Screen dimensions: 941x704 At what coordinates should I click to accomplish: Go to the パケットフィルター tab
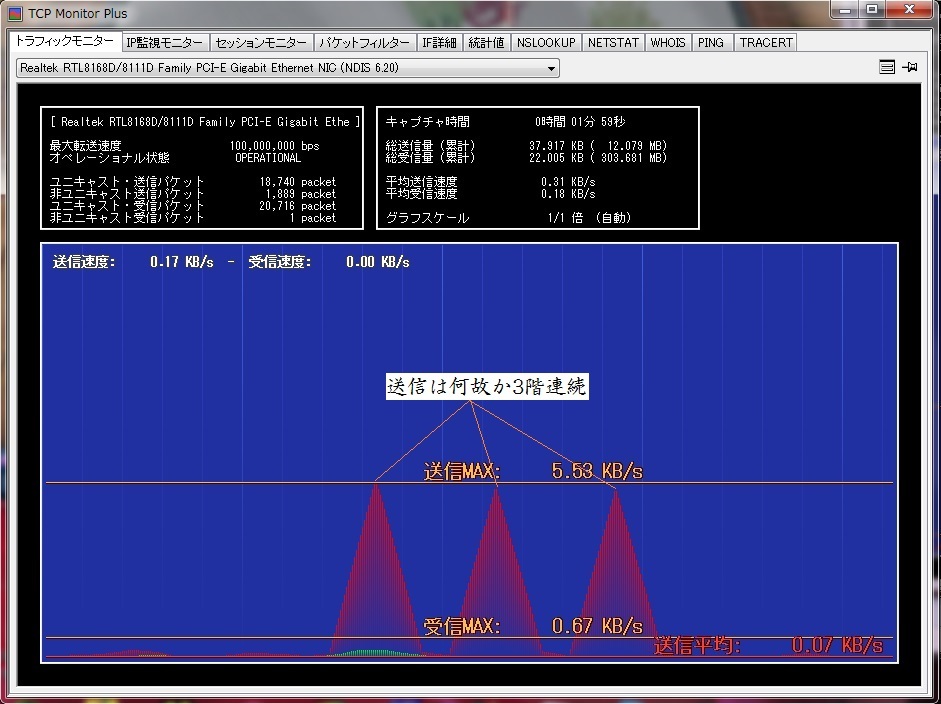click(x=363, y=43)
